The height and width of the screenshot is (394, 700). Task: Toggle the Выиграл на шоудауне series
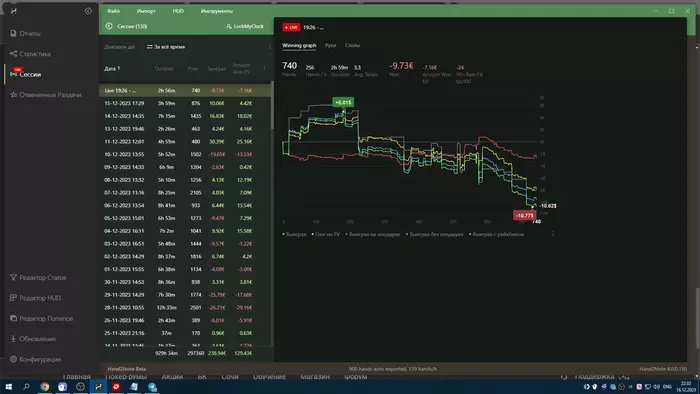pyautogui.click(x=373, y=234)
